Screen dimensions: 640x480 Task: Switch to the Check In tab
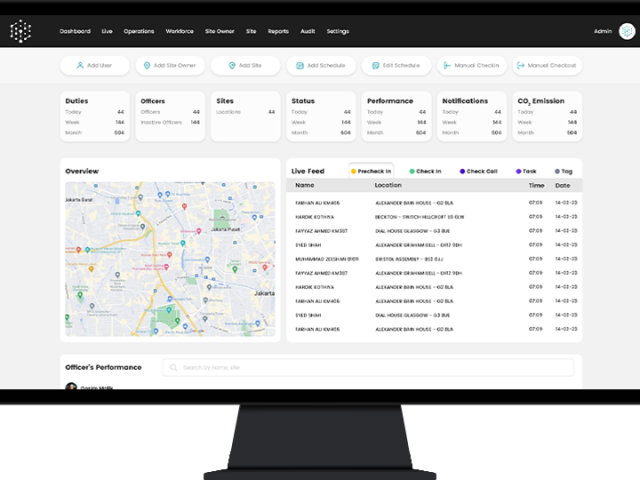tap(425, 171)
